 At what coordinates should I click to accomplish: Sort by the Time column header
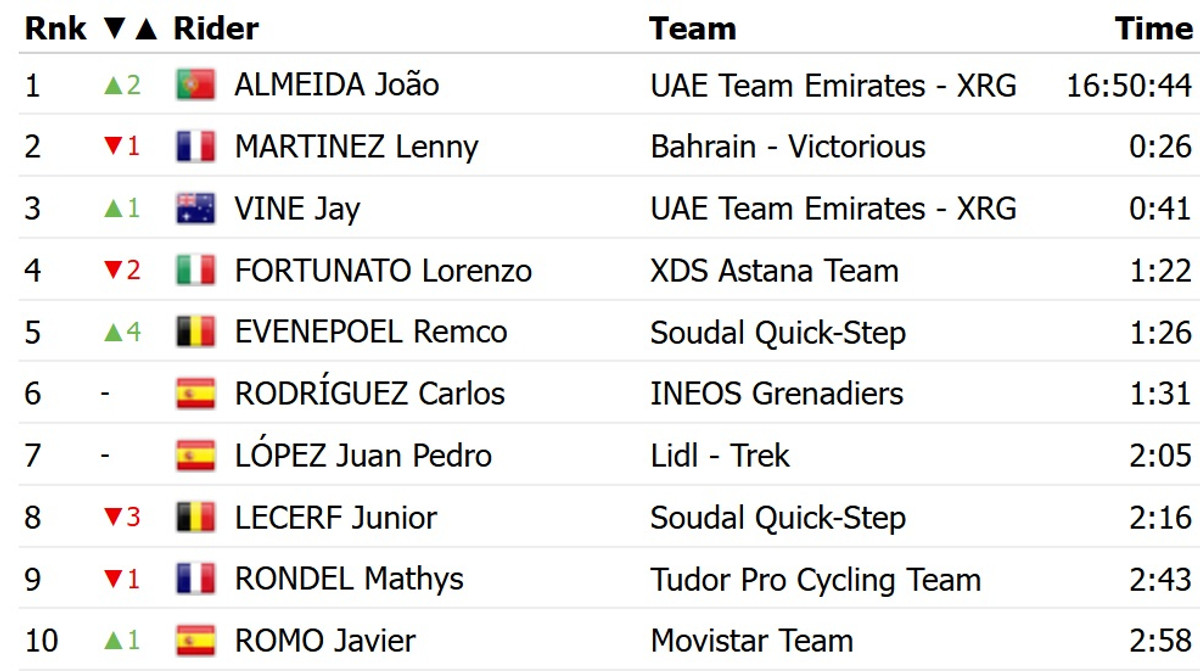[1154, 28]
